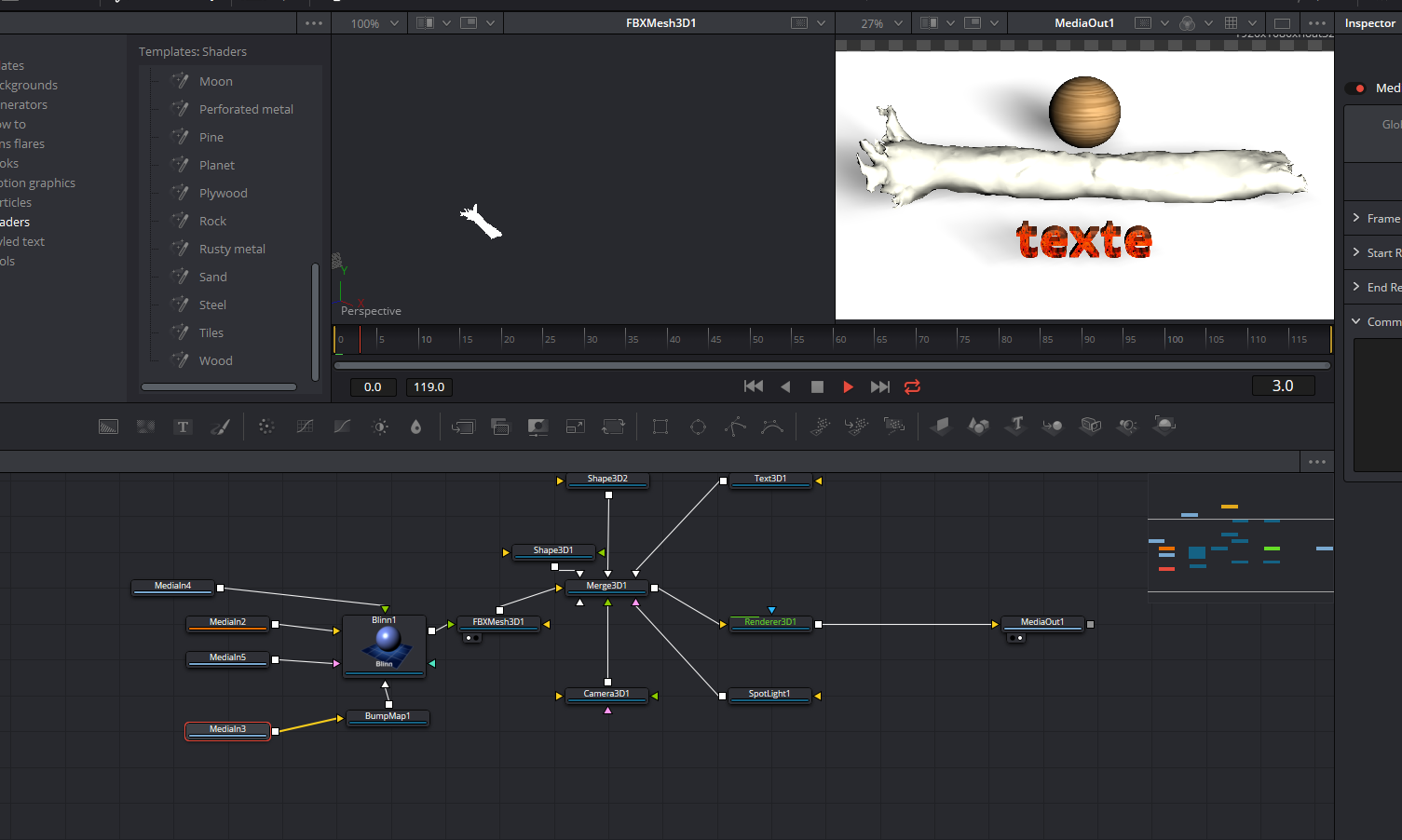Select the Renderer3D1 node
Screen dimensions: 1402x840
[770, 622]
